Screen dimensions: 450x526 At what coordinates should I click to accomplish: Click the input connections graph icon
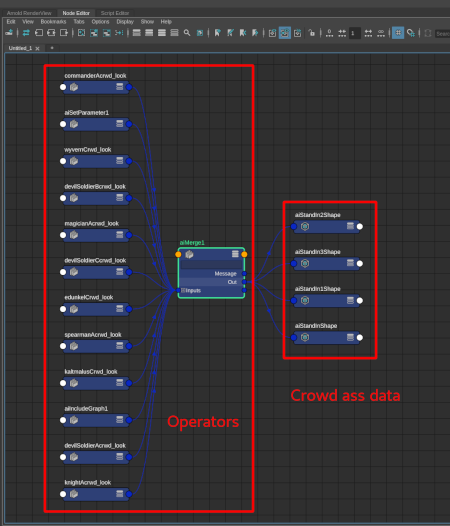pyautogui.click(x=39, y=33)
